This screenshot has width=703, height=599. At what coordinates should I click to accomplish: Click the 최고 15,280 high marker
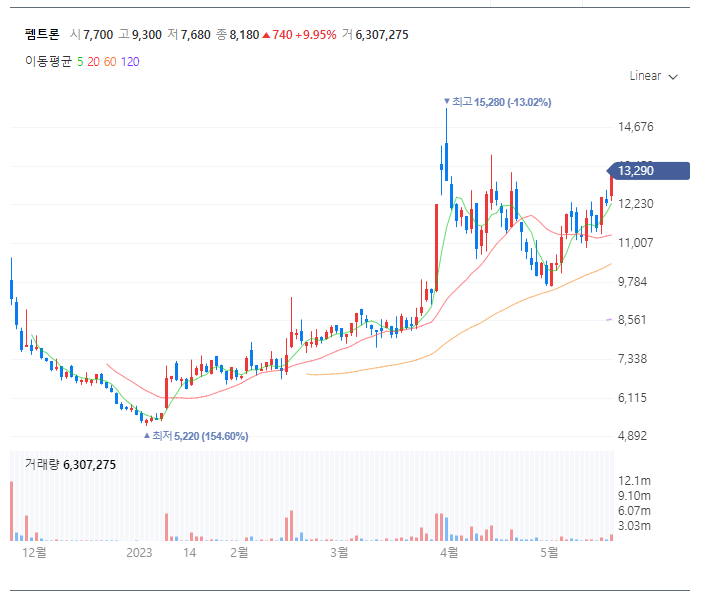tap(497, 102)
